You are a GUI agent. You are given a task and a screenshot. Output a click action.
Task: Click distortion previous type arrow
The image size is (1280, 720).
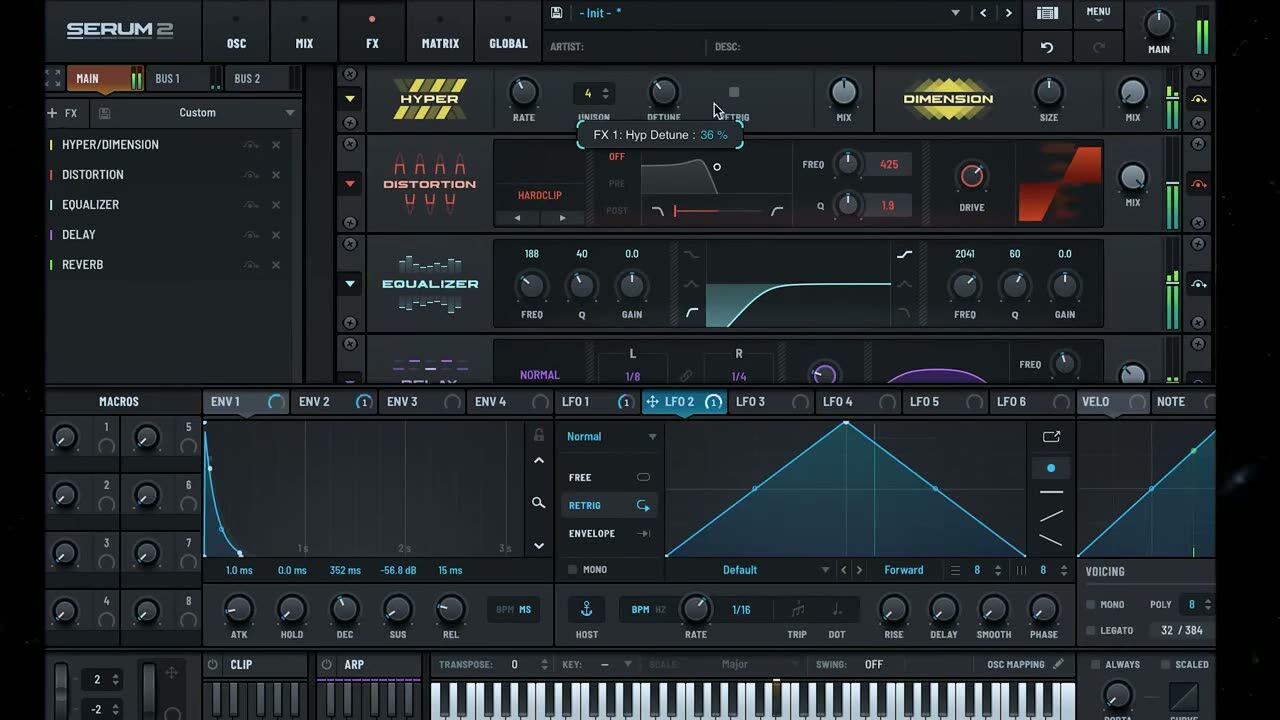click(x=518, y=218)
